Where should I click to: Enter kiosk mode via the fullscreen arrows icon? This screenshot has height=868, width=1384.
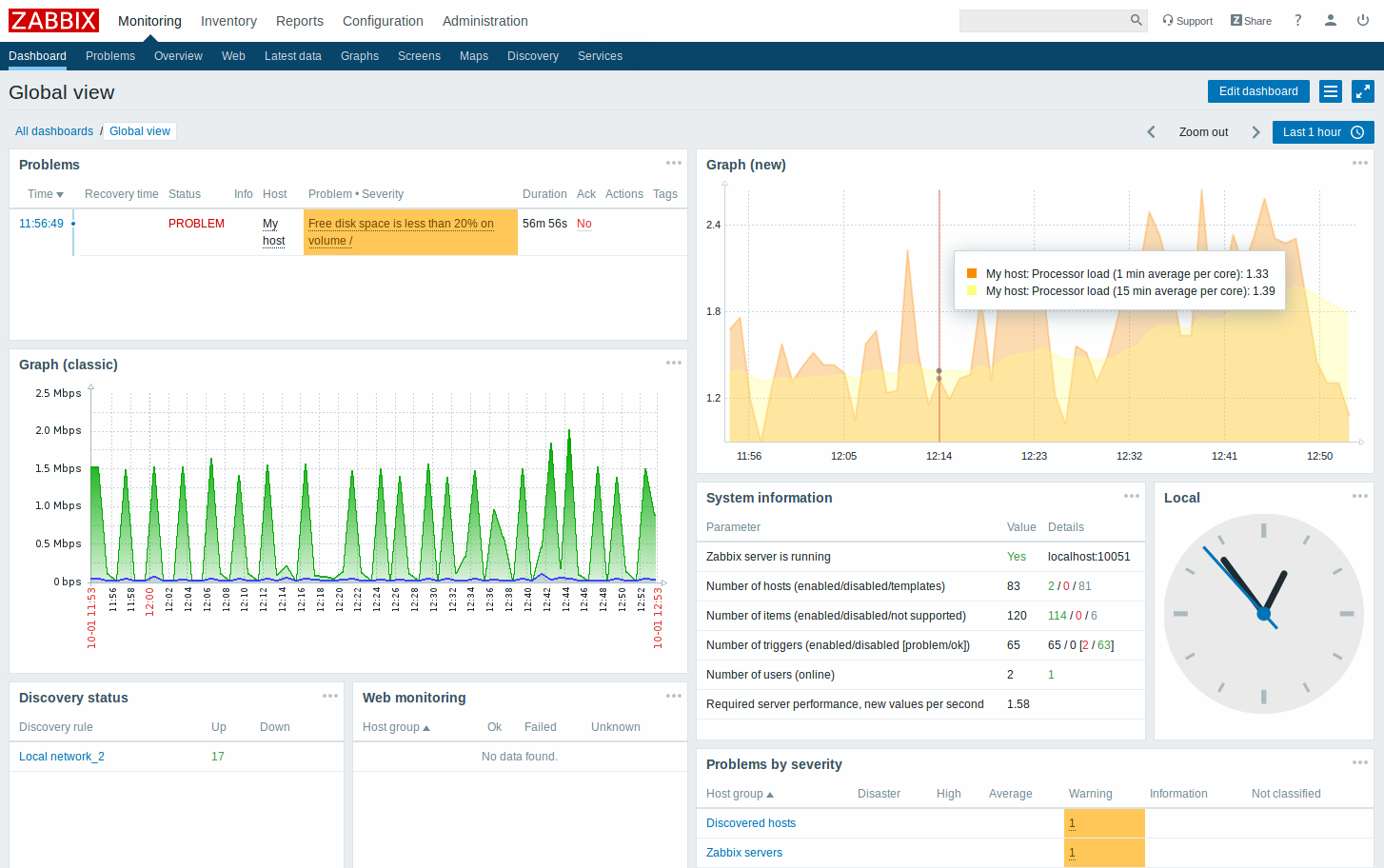(1363, 91)
